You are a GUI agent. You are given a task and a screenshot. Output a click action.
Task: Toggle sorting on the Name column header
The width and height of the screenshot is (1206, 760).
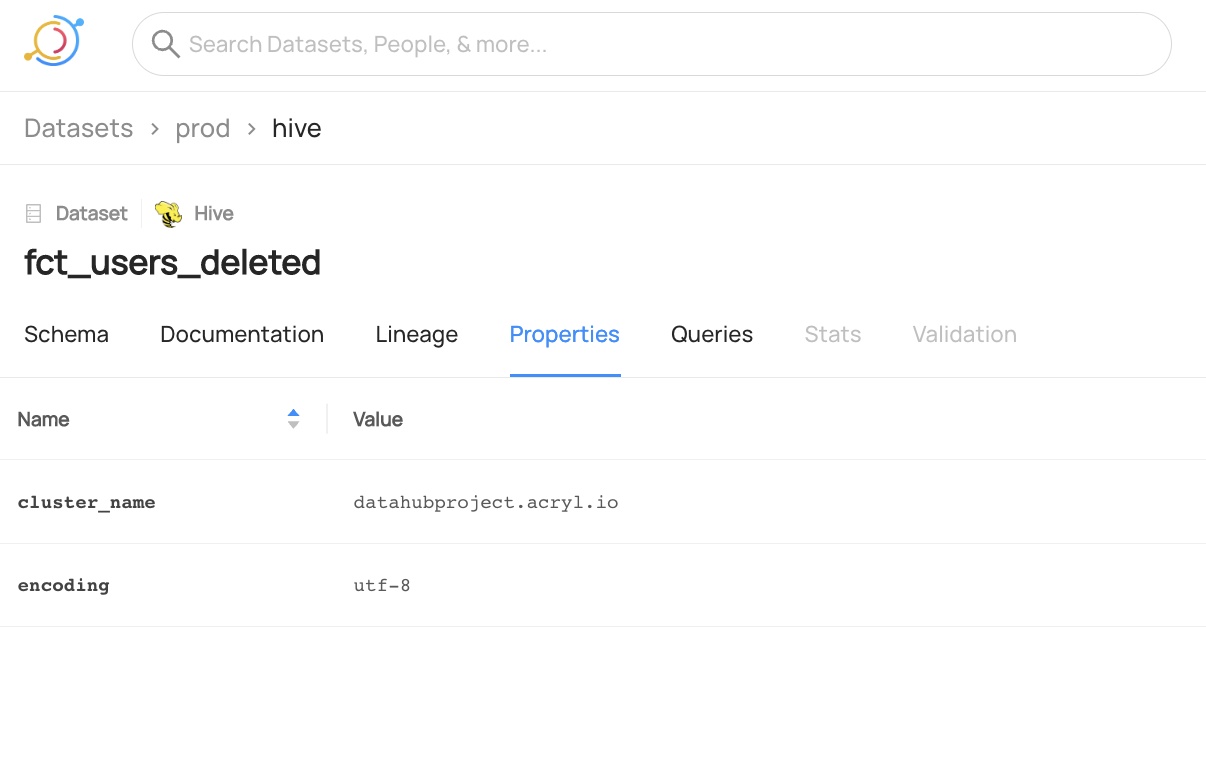pyautogui.click(x=44, y=419)
